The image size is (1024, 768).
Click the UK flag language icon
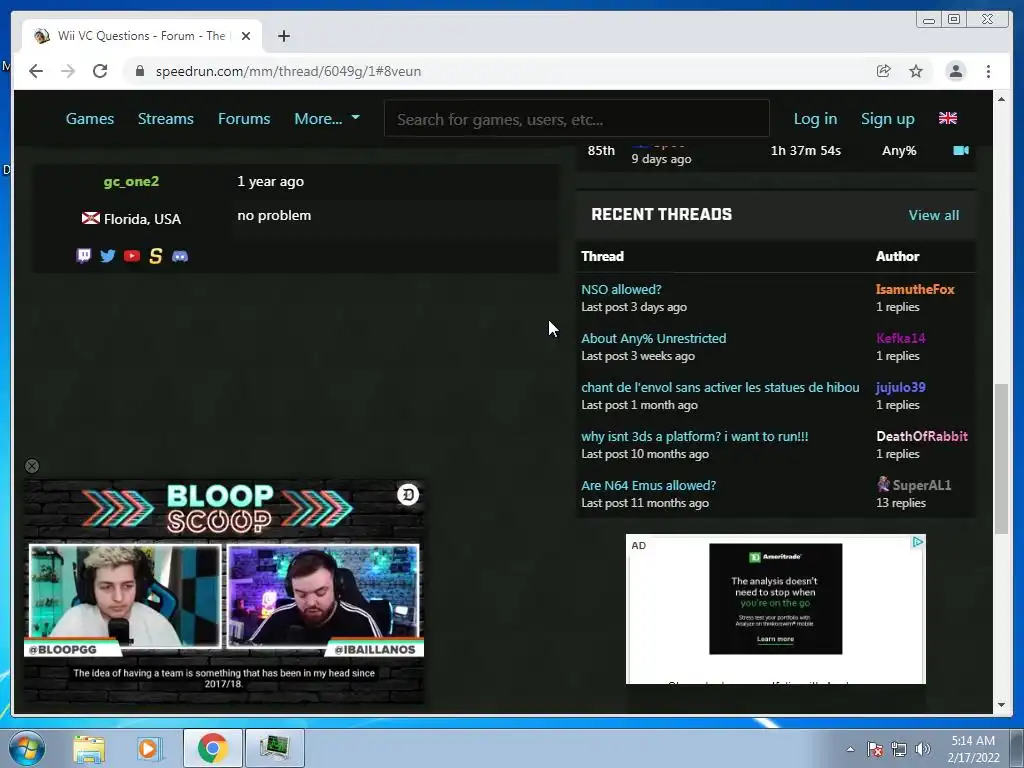[948, 118]
